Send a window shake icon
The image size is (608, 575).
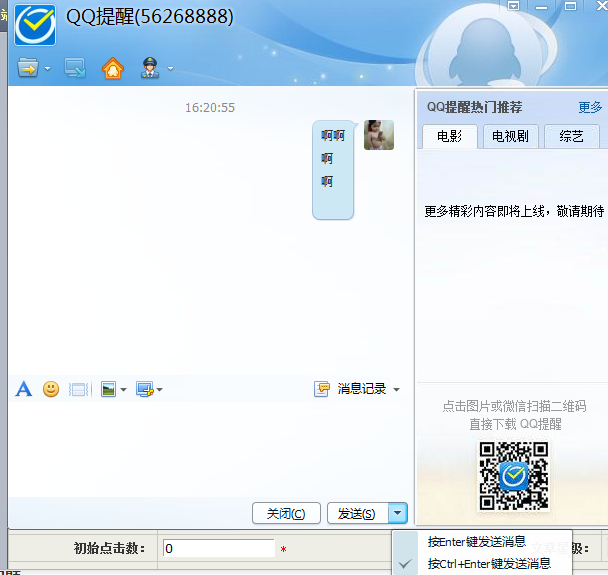[x=79, y=389]
